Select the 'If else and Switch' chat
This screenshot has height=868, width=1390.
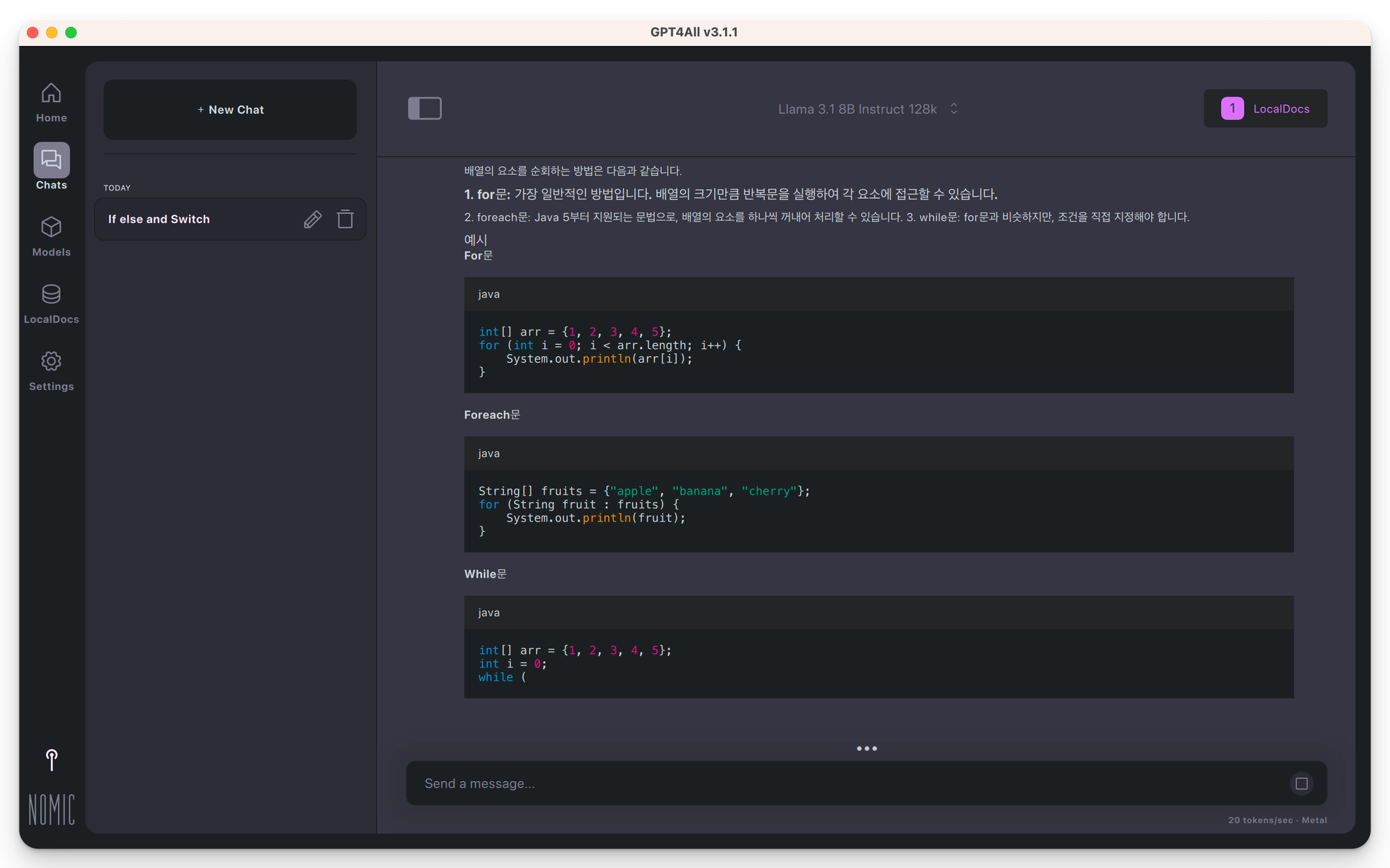click(x=159, y=220)
